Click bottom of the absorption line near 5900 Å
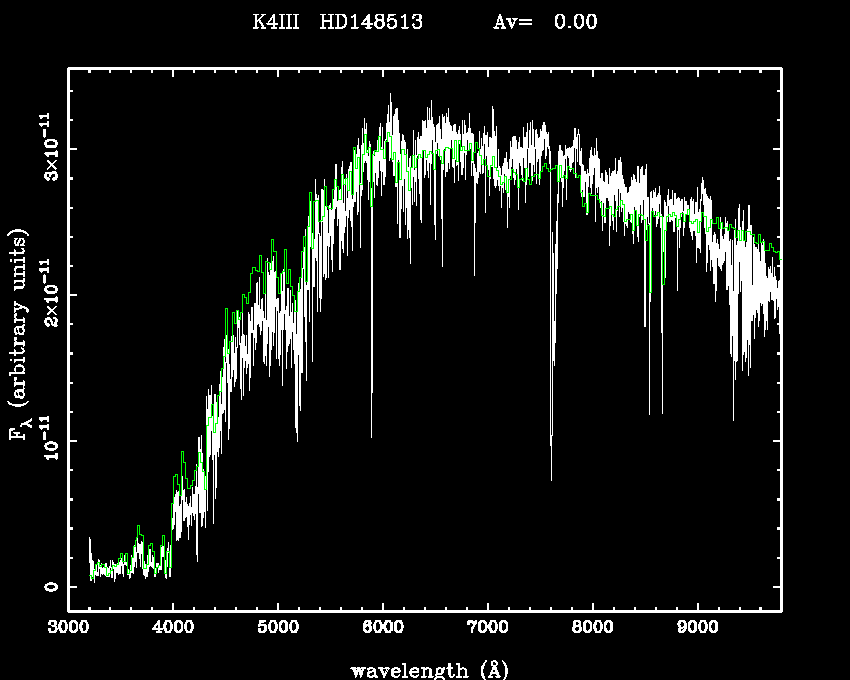850x680 pixels. (x=371, y=436)
